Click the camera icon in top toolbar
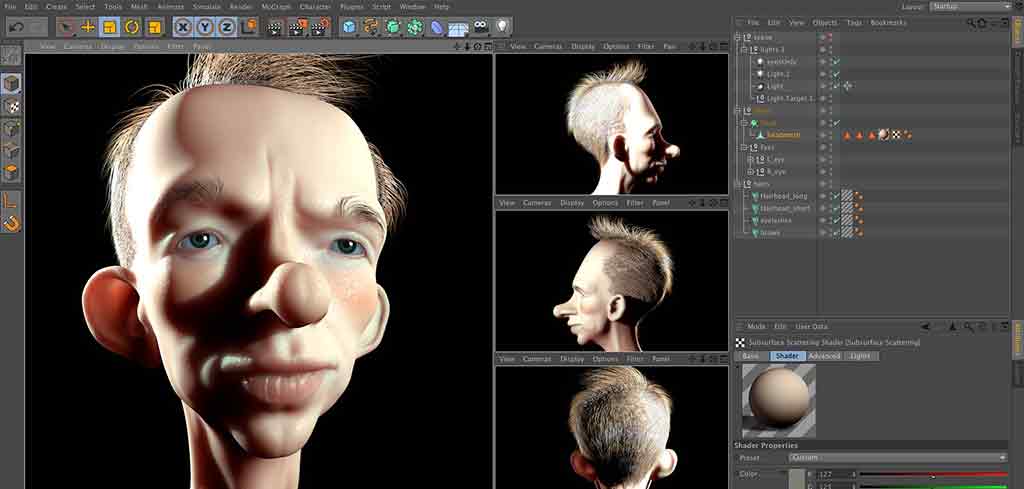The image size is (1024, 489). [x=481, y=27]
